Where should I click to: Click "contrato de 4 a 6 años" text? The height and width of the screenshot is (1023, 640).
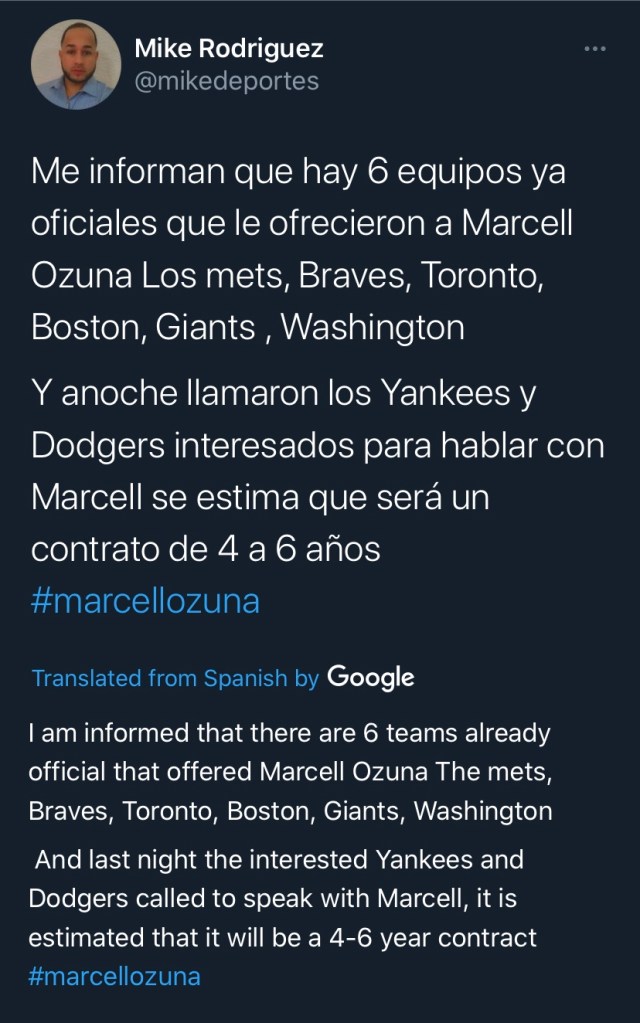pos(205,549)
